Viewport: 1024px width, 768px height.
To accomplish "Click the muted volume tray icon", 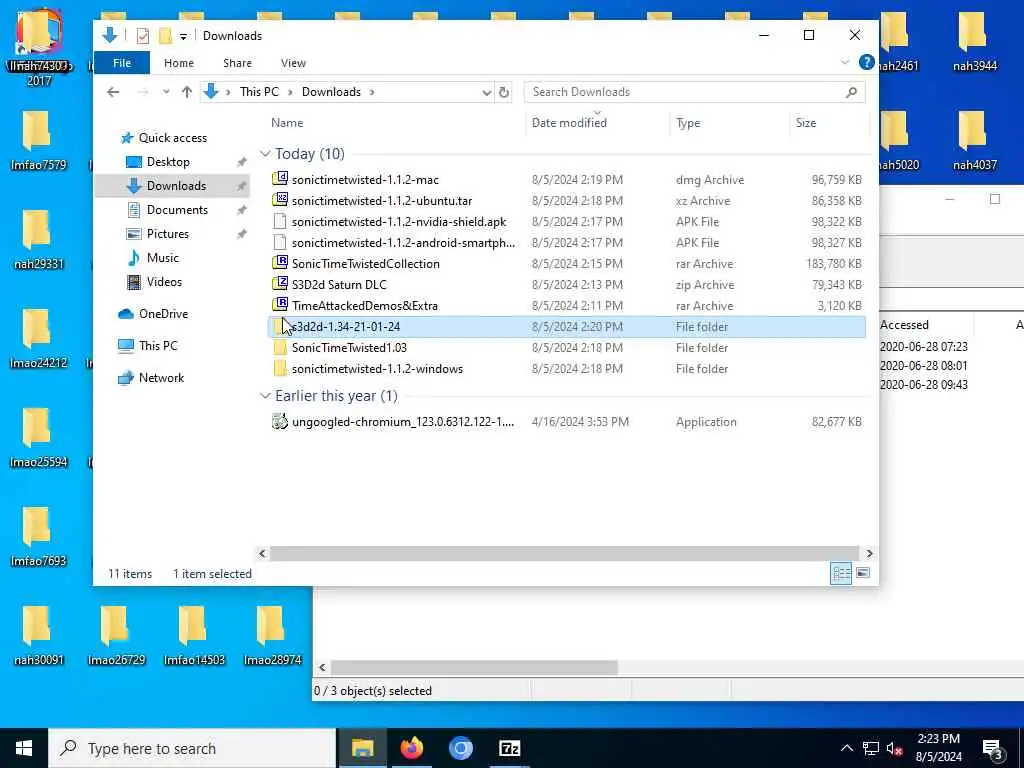I will pos(894,748).
